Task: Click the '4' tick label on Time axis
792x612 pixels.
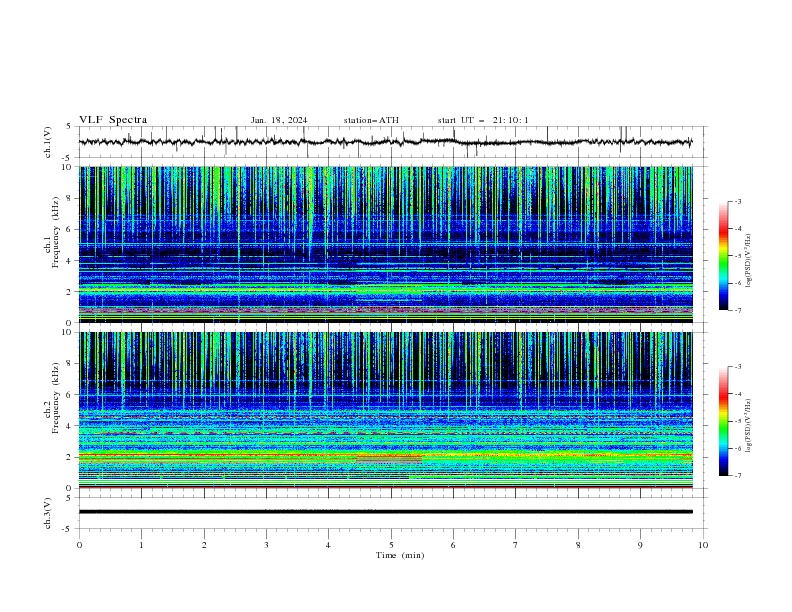Action: click(328, 545)
